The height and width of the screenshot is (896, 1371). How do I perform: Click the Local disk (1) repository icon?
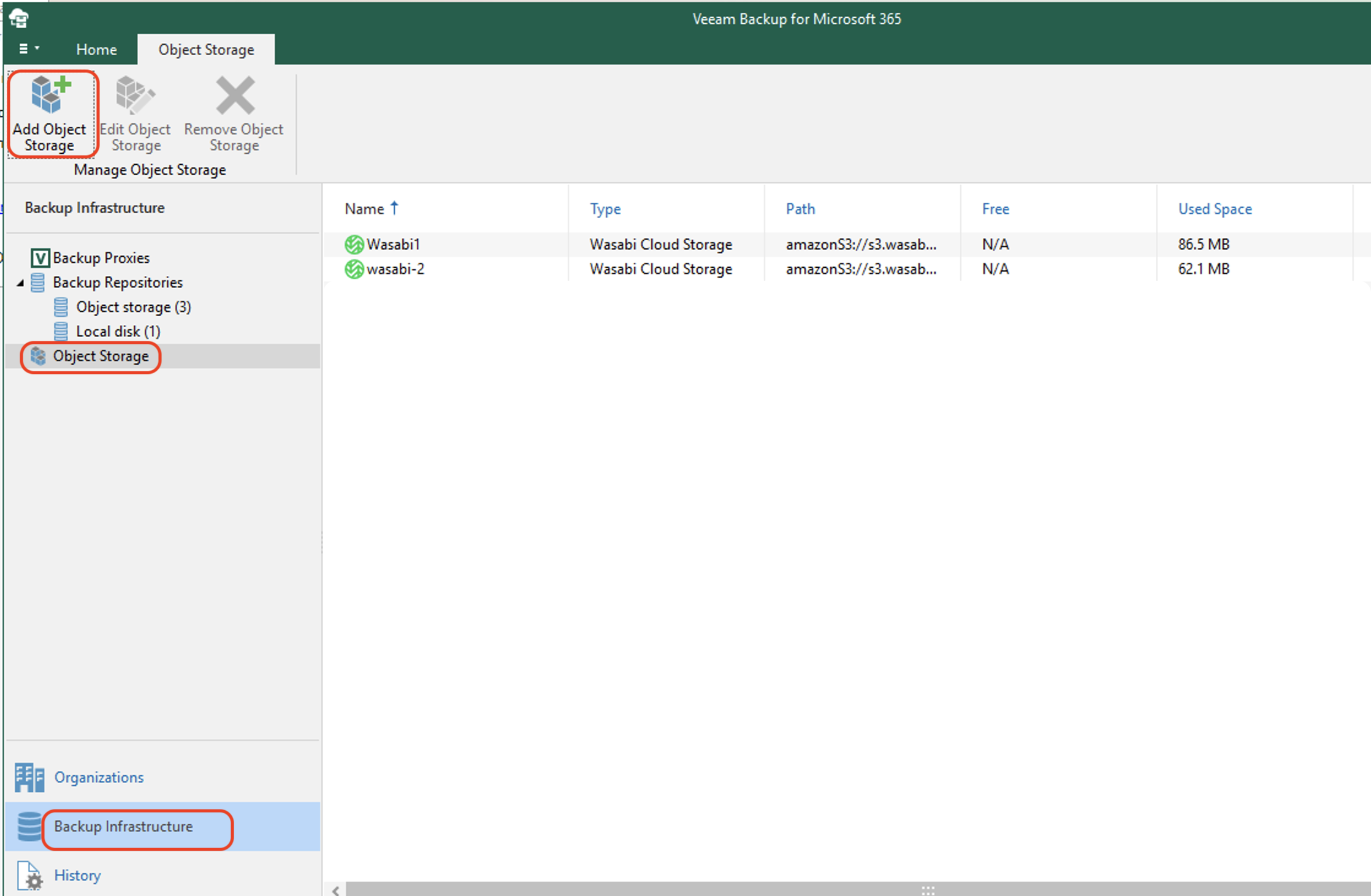(61, 332)
